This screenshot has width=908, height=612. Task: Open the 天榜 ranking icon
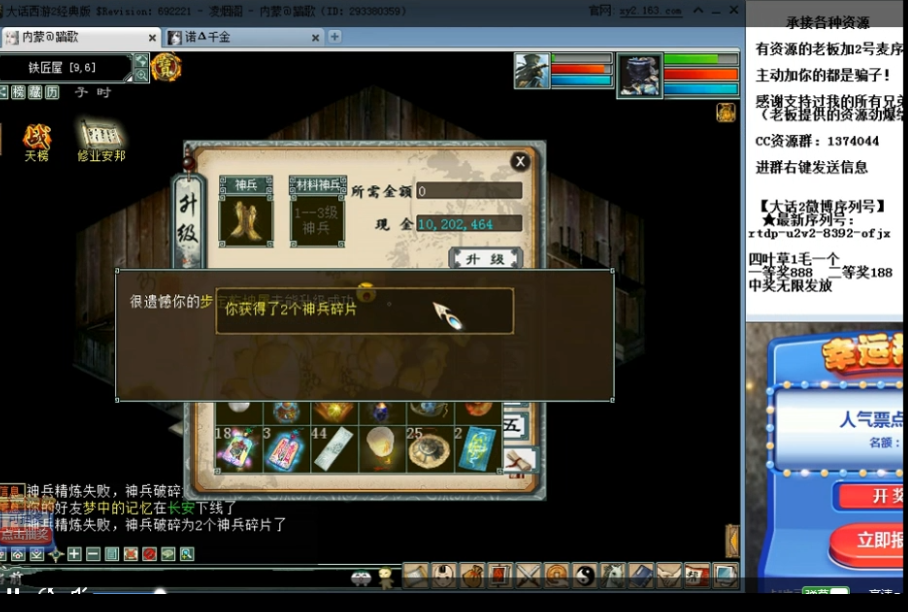click(x=36, y=139)
